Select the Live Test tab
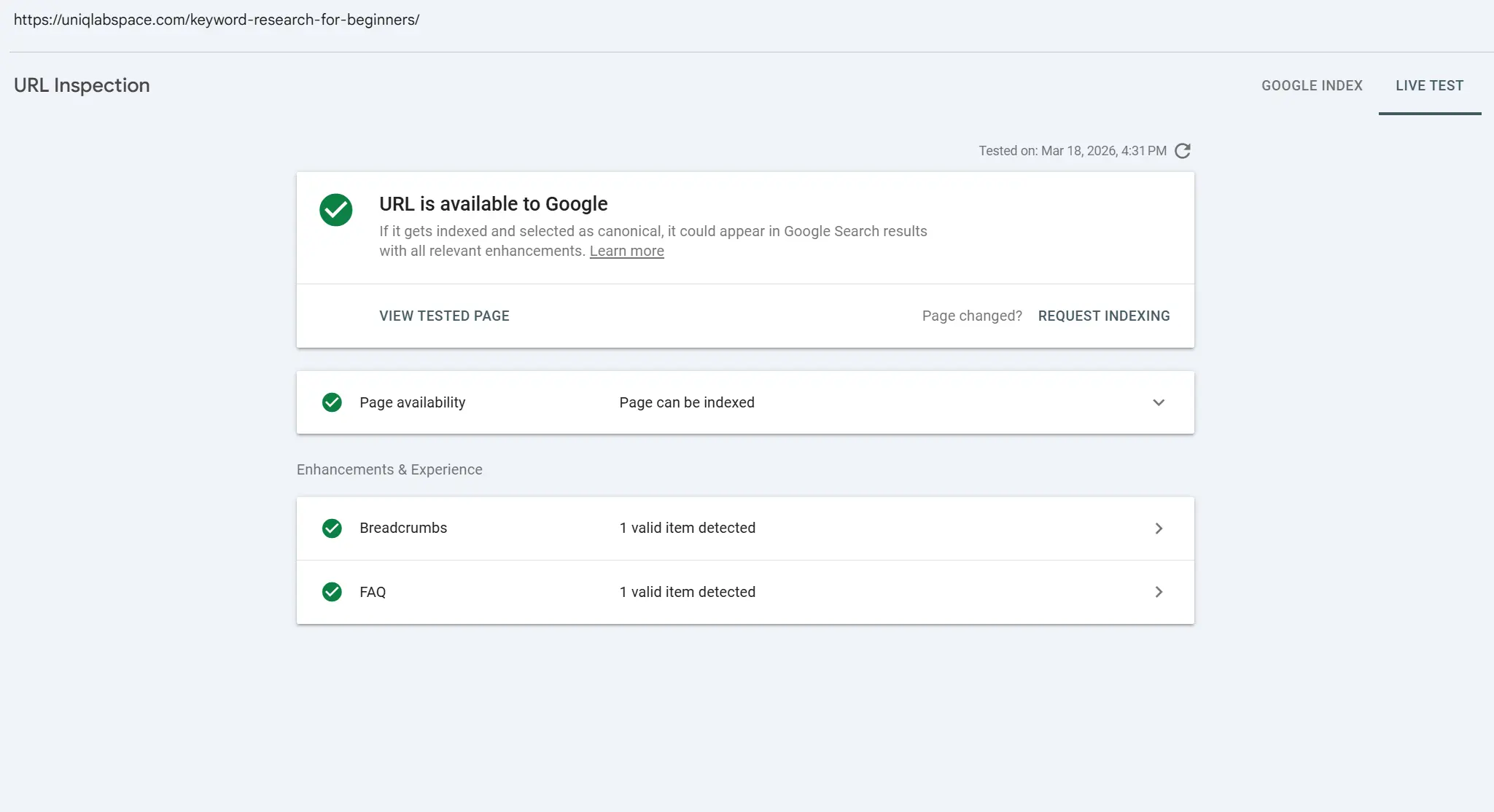The width and height of the screenshot is (1494, 812). point(1429,86)
